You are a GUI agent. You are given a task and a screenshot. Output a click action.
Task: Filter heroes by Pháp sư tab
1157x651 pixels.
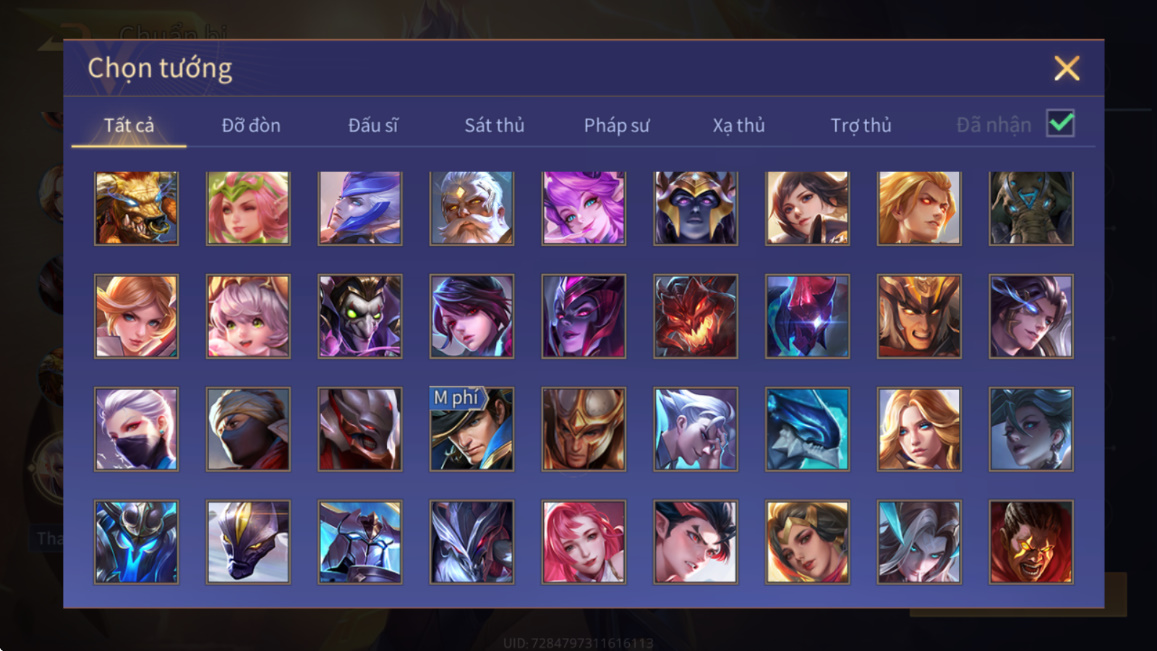click(x=617, y=125)
